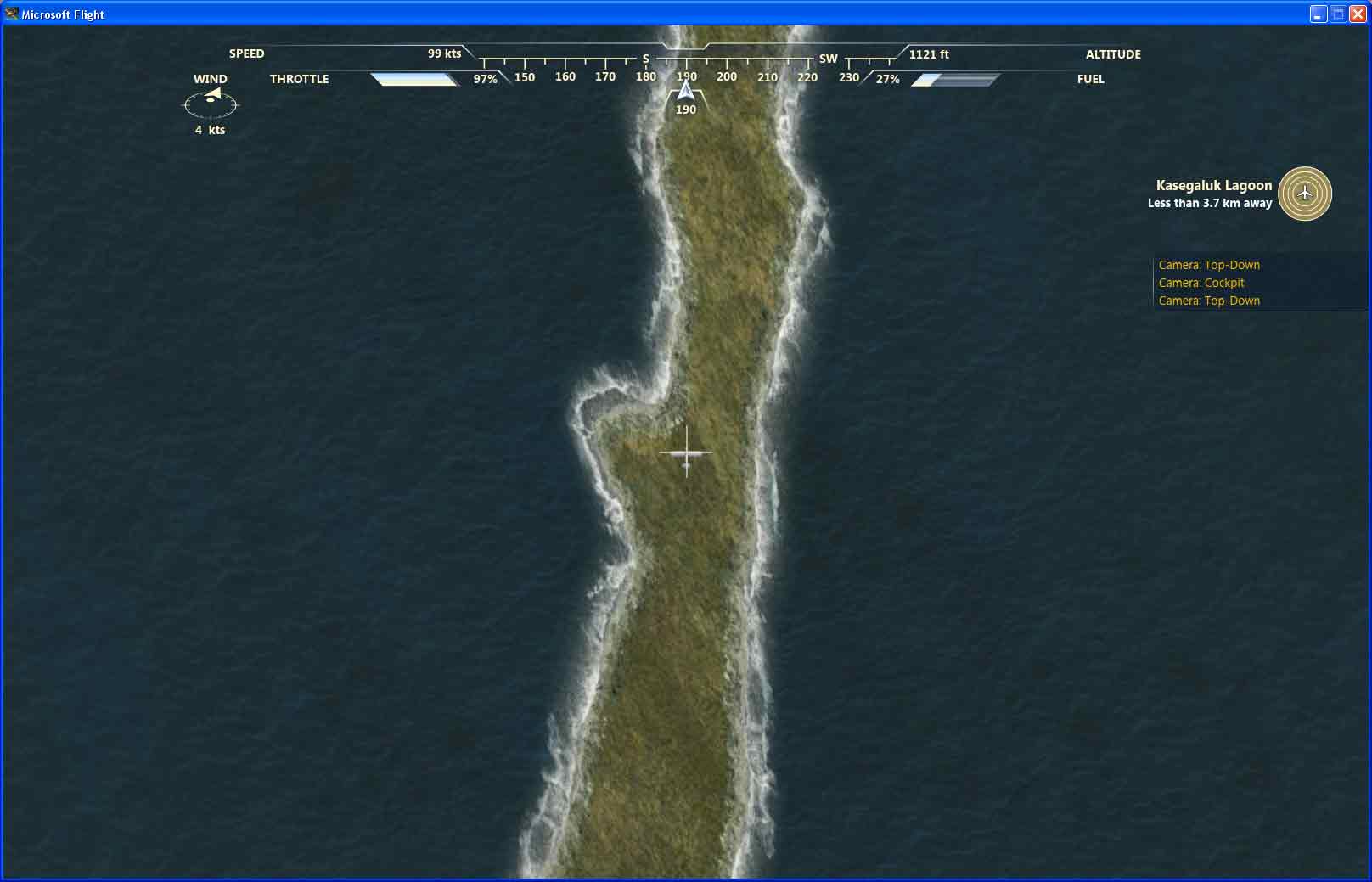Click the 27% fuel value
The width and height of the screenshot is (1372, 882).
tap(887, 79)
